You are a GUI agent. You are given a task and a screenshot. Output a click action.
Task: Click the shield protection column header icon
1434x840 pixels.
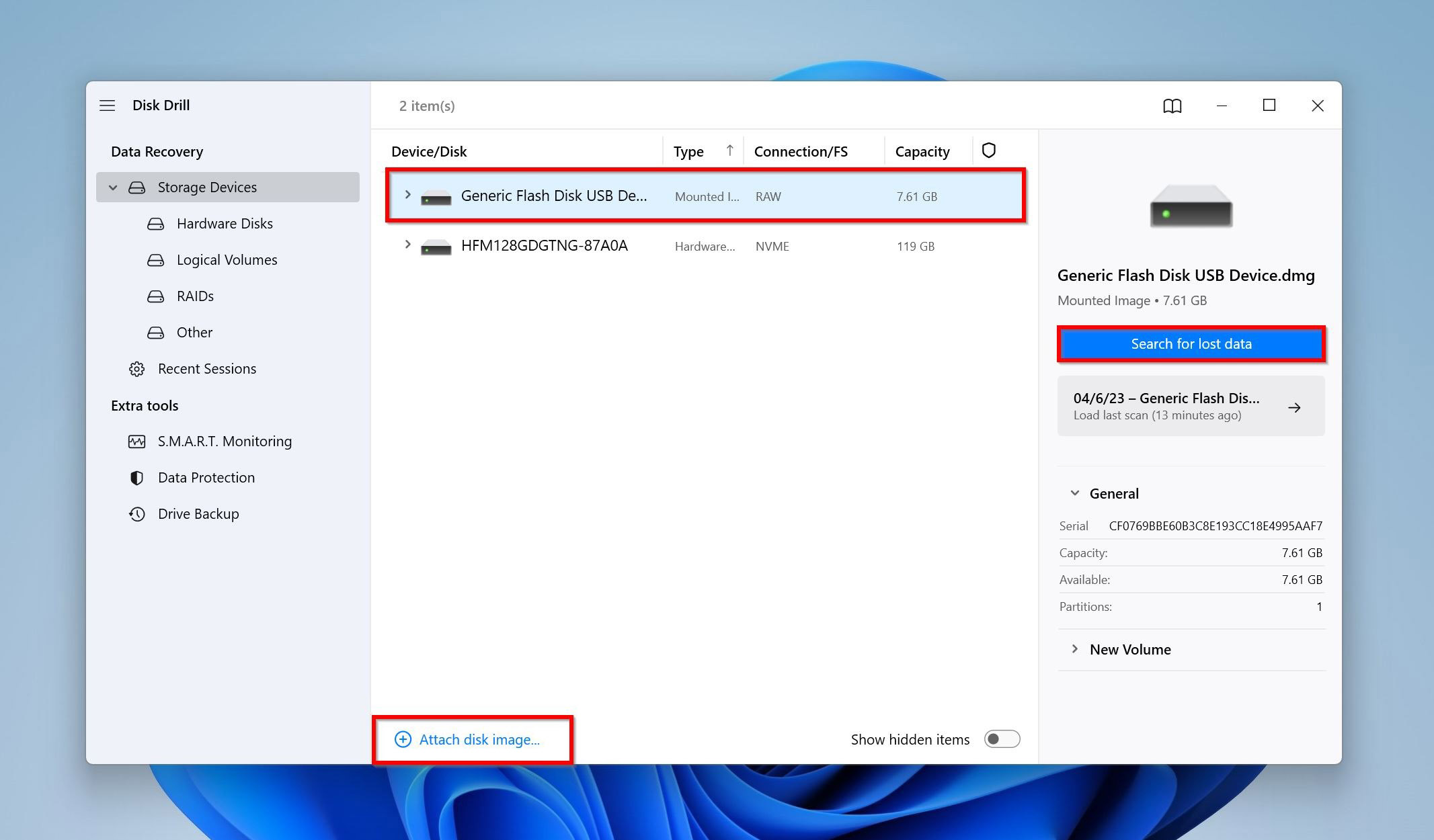pos(988,151)
